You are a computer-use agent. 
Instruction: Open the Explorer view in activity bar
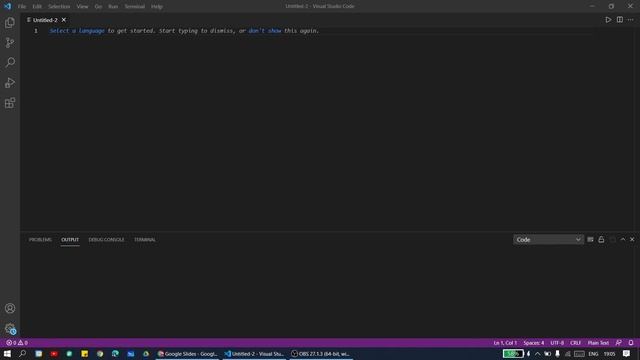[x=10, y=22]
